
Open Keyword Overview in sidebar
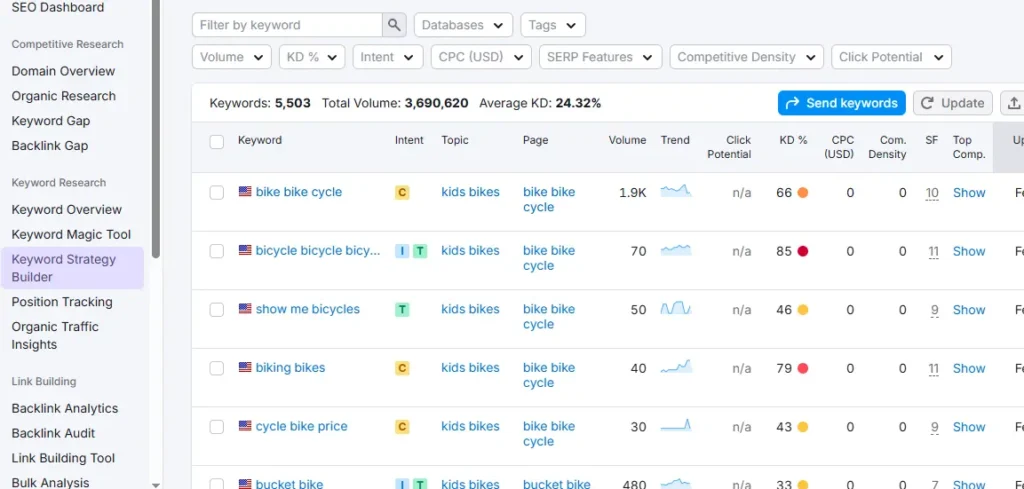point(67,210)
